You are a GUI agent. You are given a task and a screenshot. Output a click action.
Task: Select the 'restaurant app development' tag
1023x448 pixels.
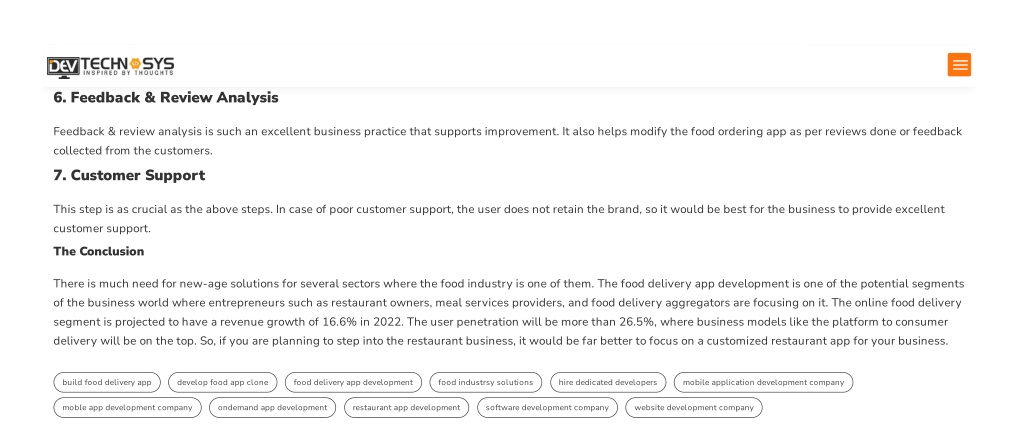click(x=406, y=408)
